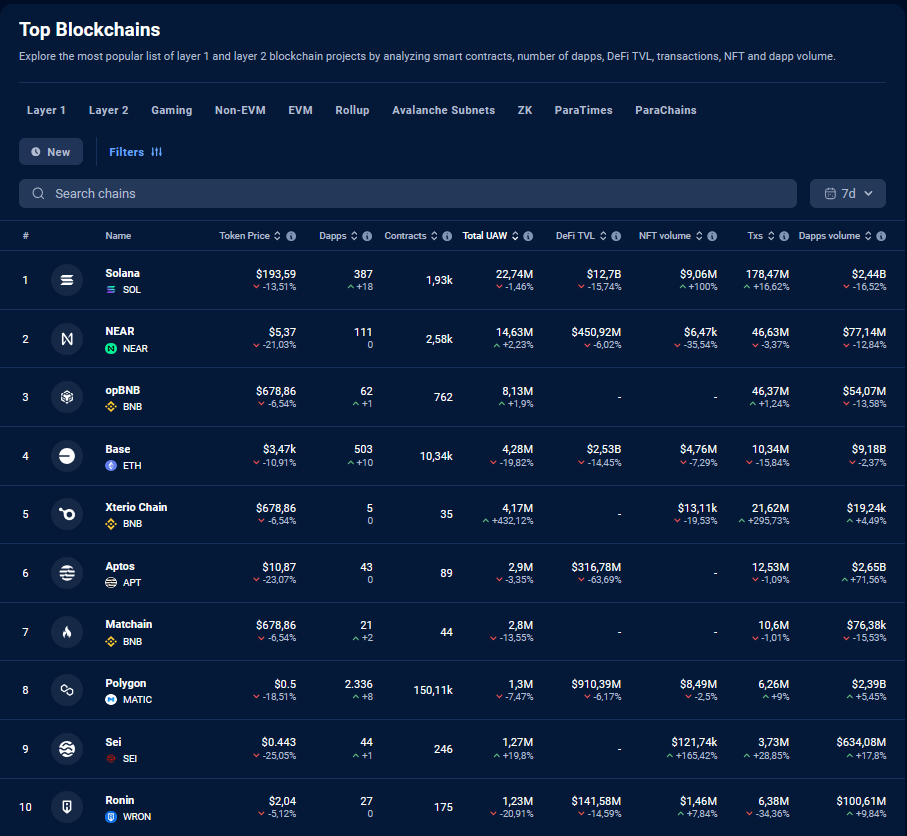Click the NFT volume info icon
907x836 pixels.
712,236
